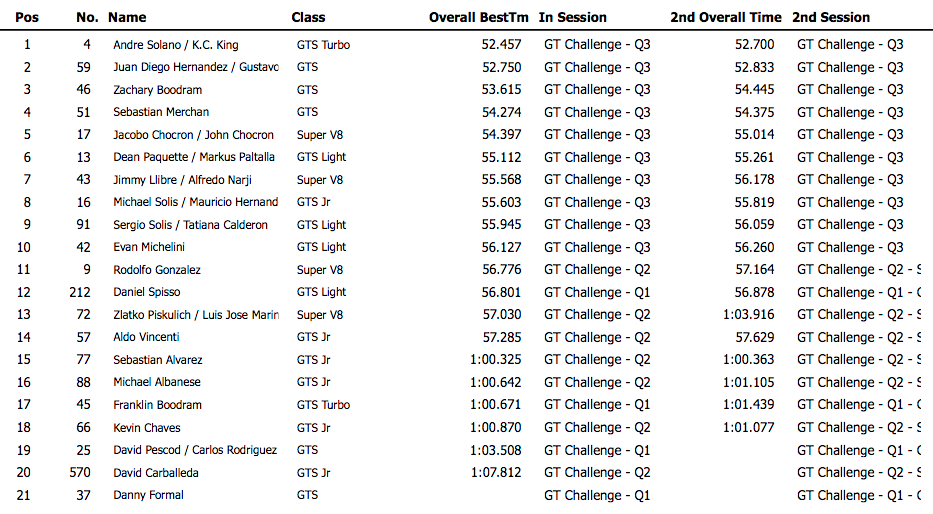Click Franklin Boodram's GTS Turbo class cell
933x514 pixels.
[323, 405]
